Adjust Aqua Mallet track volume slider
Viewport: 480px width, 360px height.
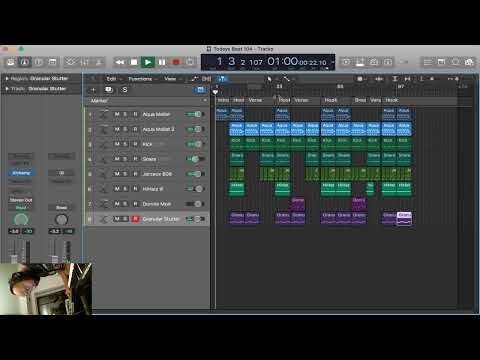195,114
